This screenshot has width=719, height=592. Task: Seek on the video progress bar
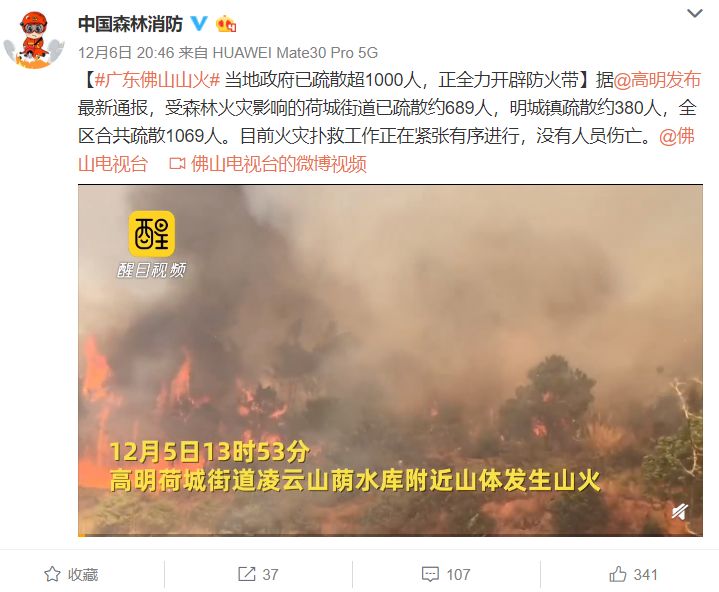(x=390, y=534)
